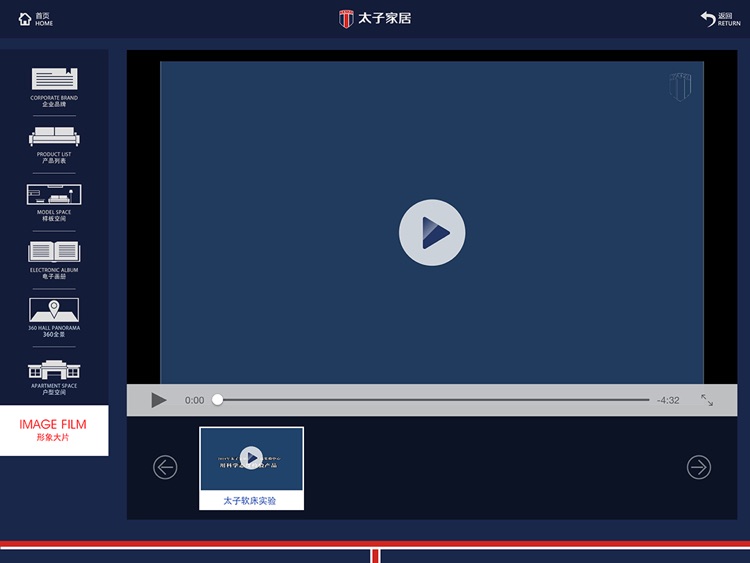This screenshot has height=563, width=750.
Task: Click the 太子家居 logo in header
Action: click(x=375, y=19)
